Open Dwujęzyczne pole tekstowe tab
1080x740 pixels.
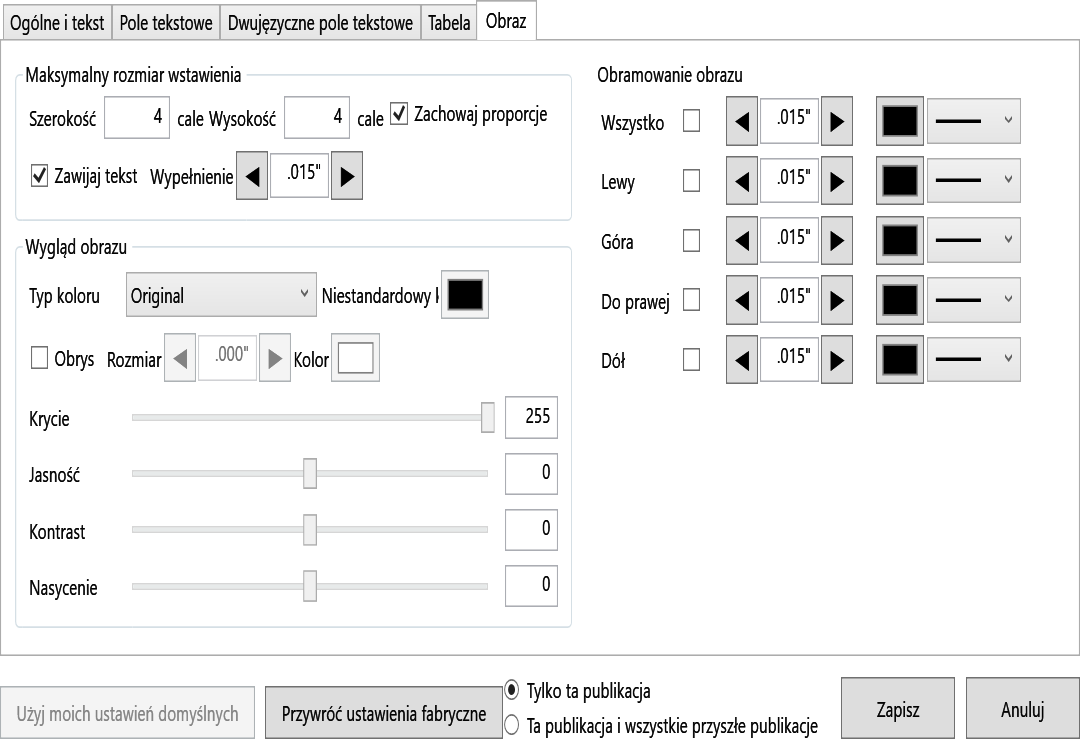(x=320, y=23)
